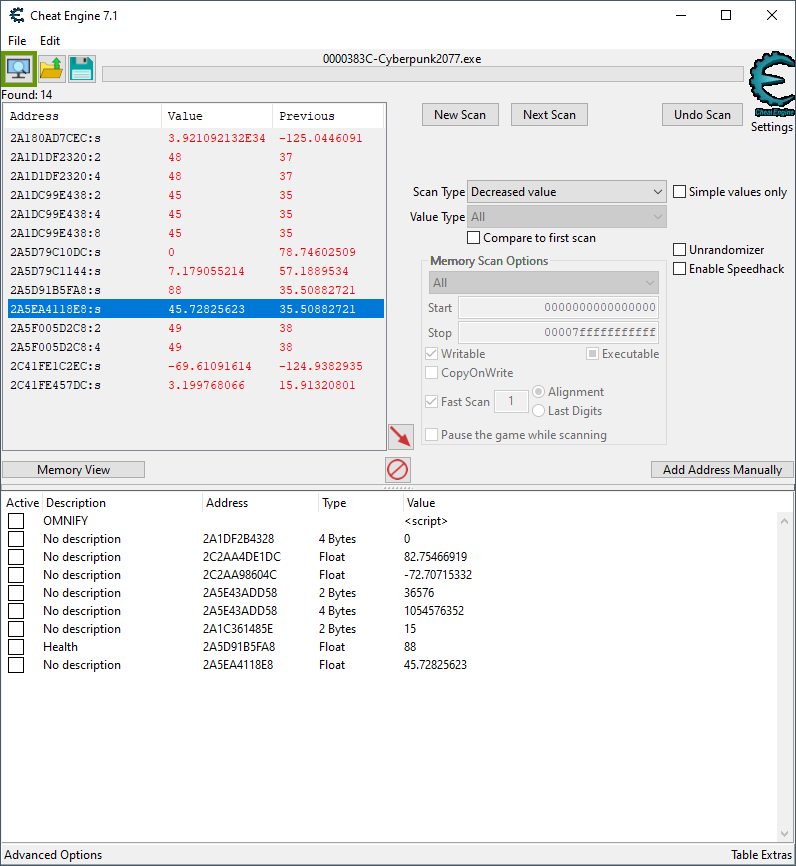This screenshot has width=796, height=866.
Task: Select address 2A5D91B5FA8:s in the results list
Action: 56,291
